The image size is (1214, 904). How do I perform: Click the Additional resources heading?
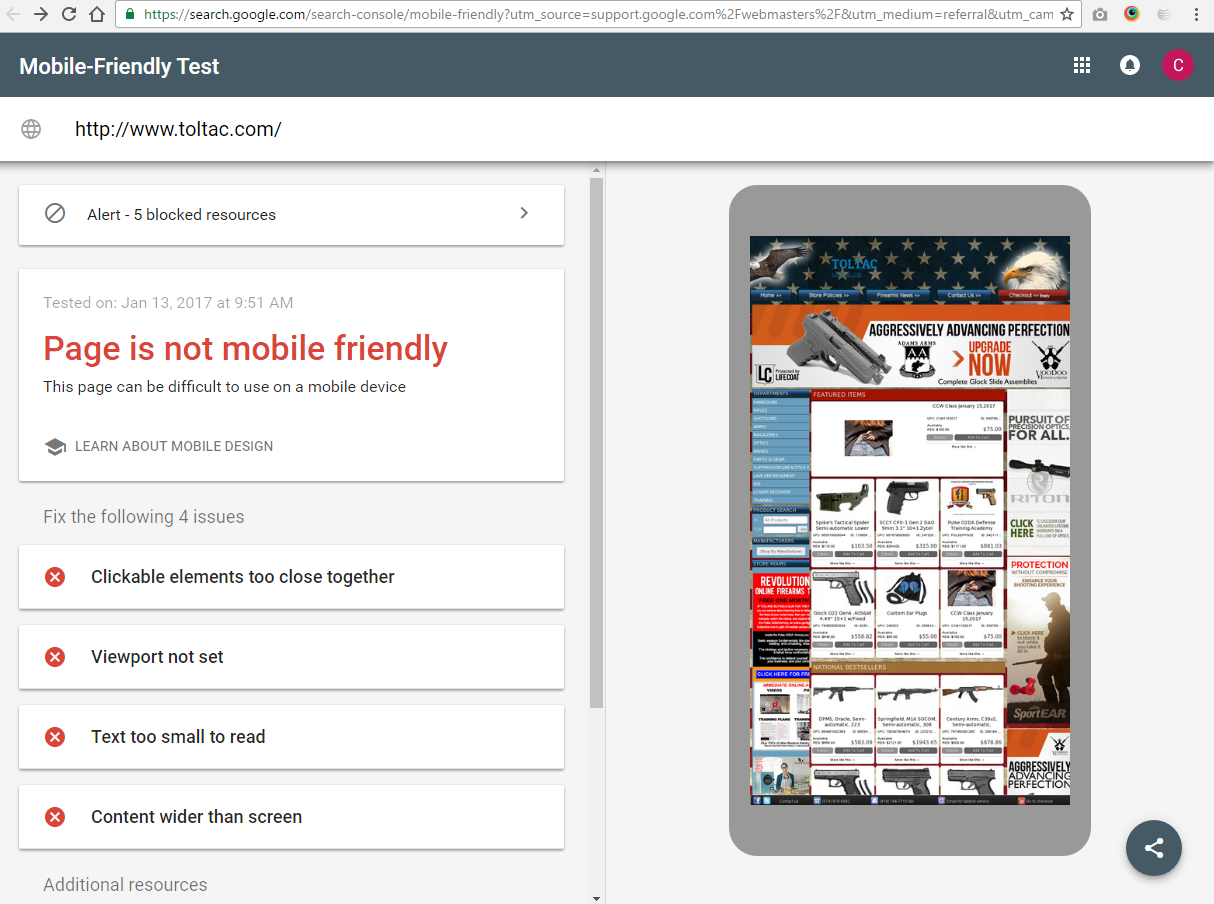pyautogui.click(x=125, y=885)
